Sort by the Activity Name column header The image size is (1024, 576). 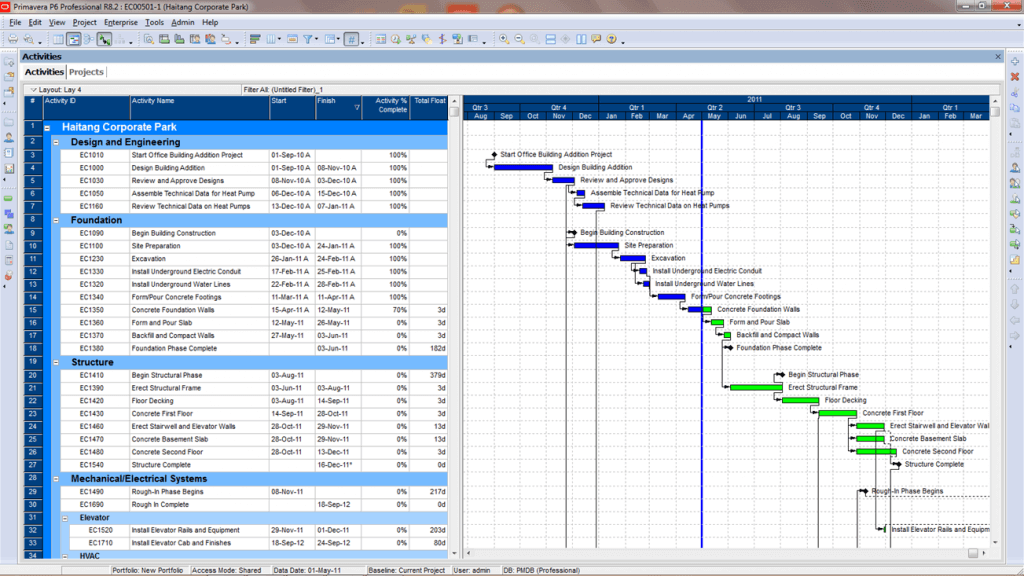[x=199, y=108]
